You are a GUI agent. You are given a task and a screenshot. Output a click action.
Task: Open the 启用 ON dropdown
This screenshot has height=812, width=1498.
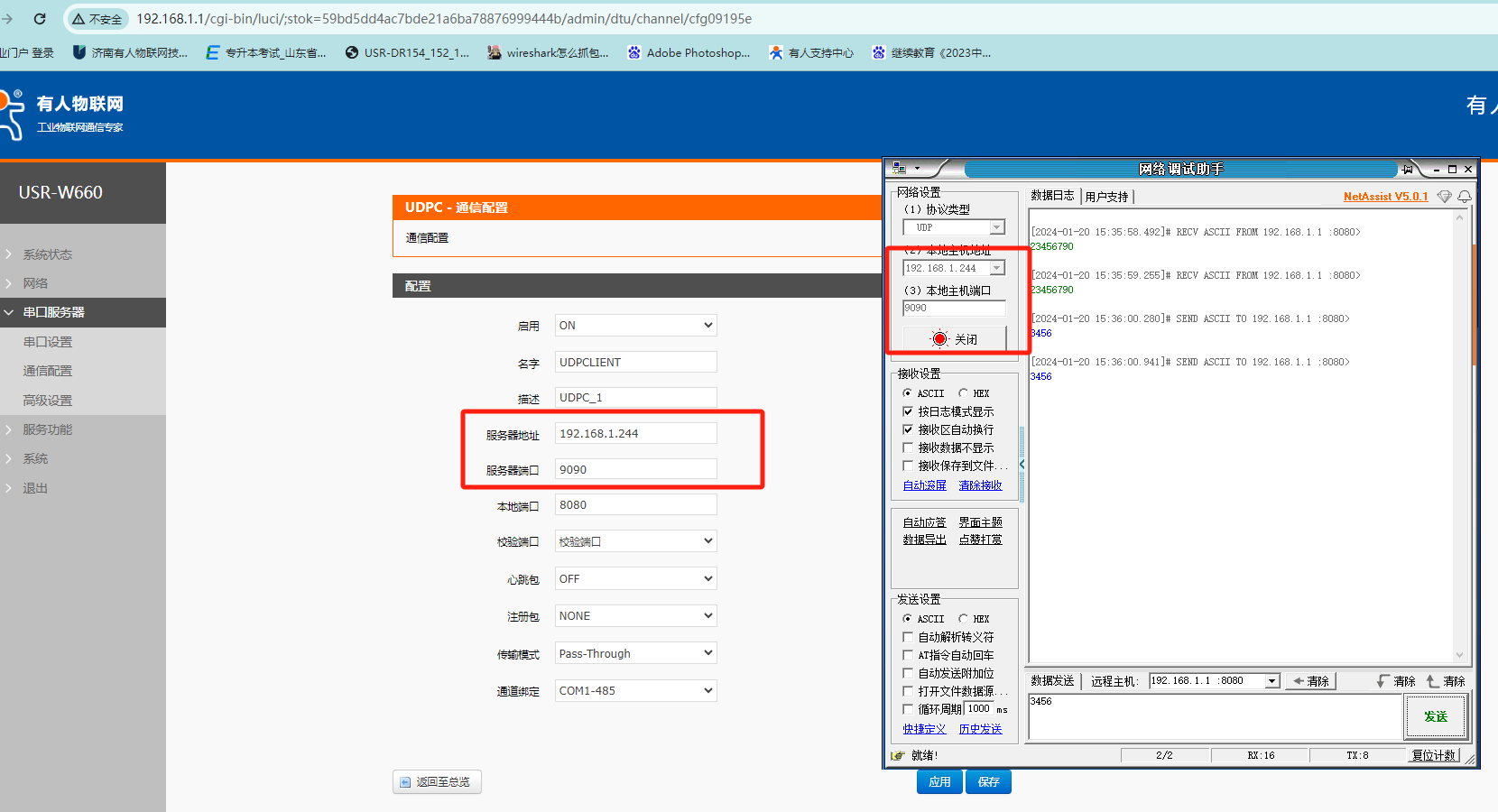pyautogui.click(x=635, y=326)
